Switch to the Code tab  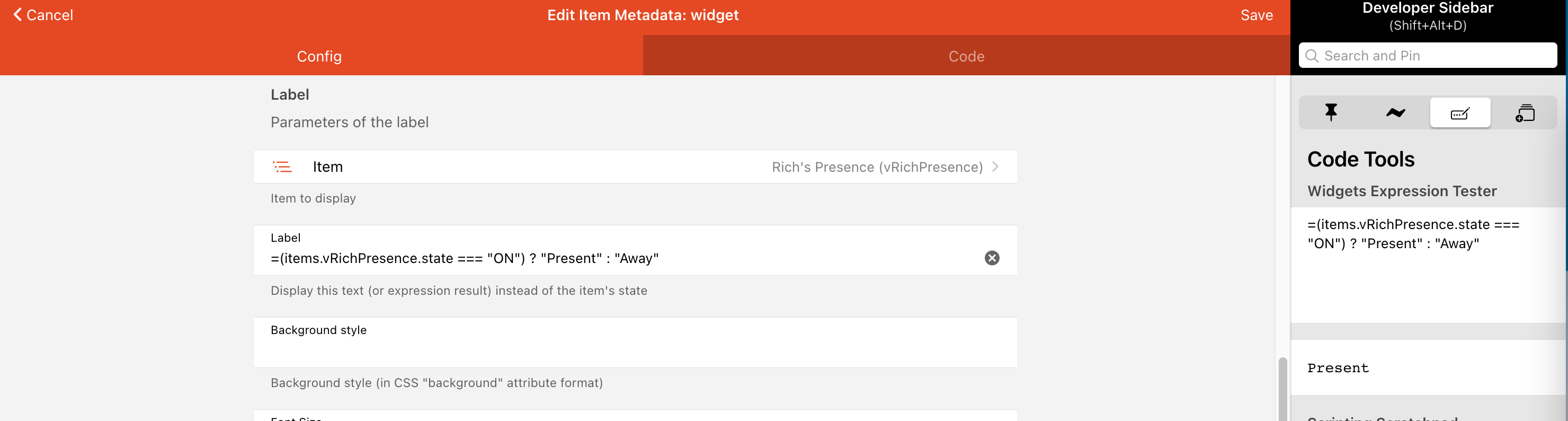coord(966,56)
